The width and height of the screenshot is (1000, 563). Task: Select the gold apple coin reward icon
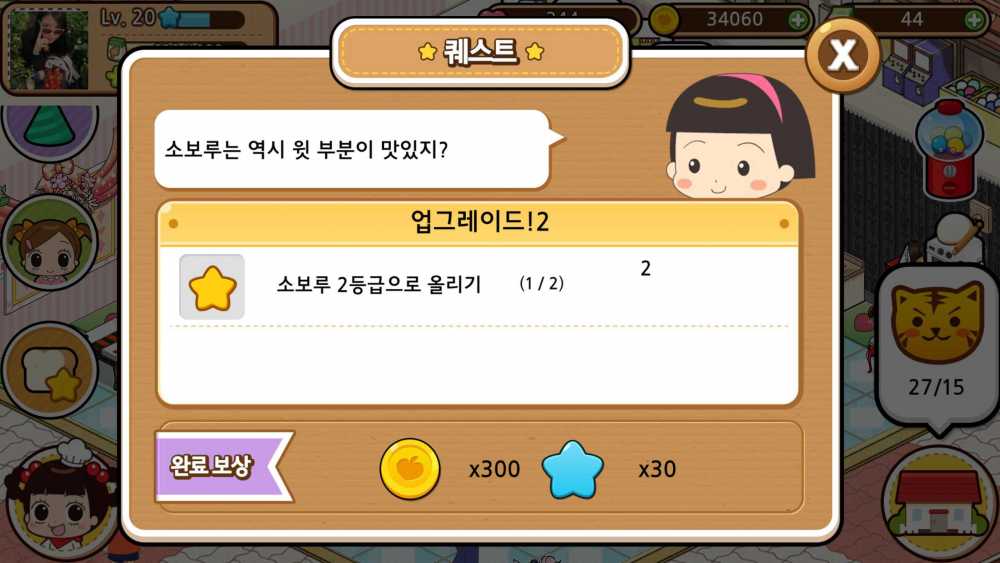[410, 469]
